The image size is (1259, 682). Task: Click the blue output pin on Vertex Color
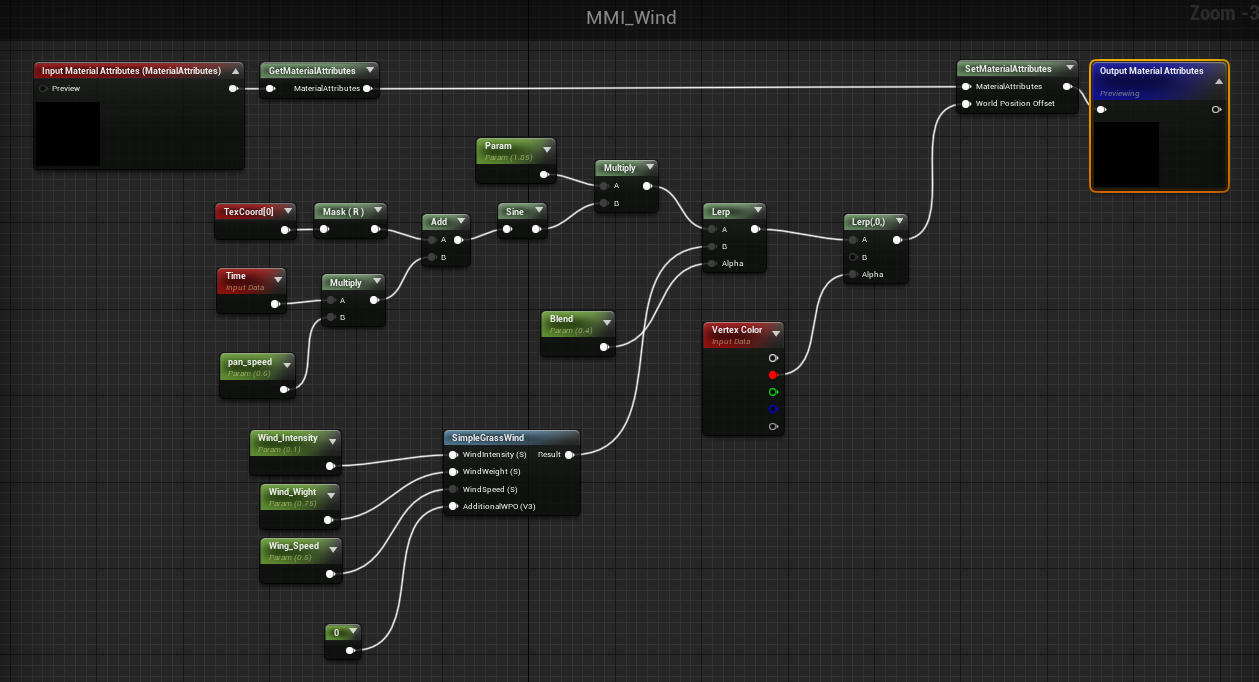pyautogui.click(x=773, y=409)
